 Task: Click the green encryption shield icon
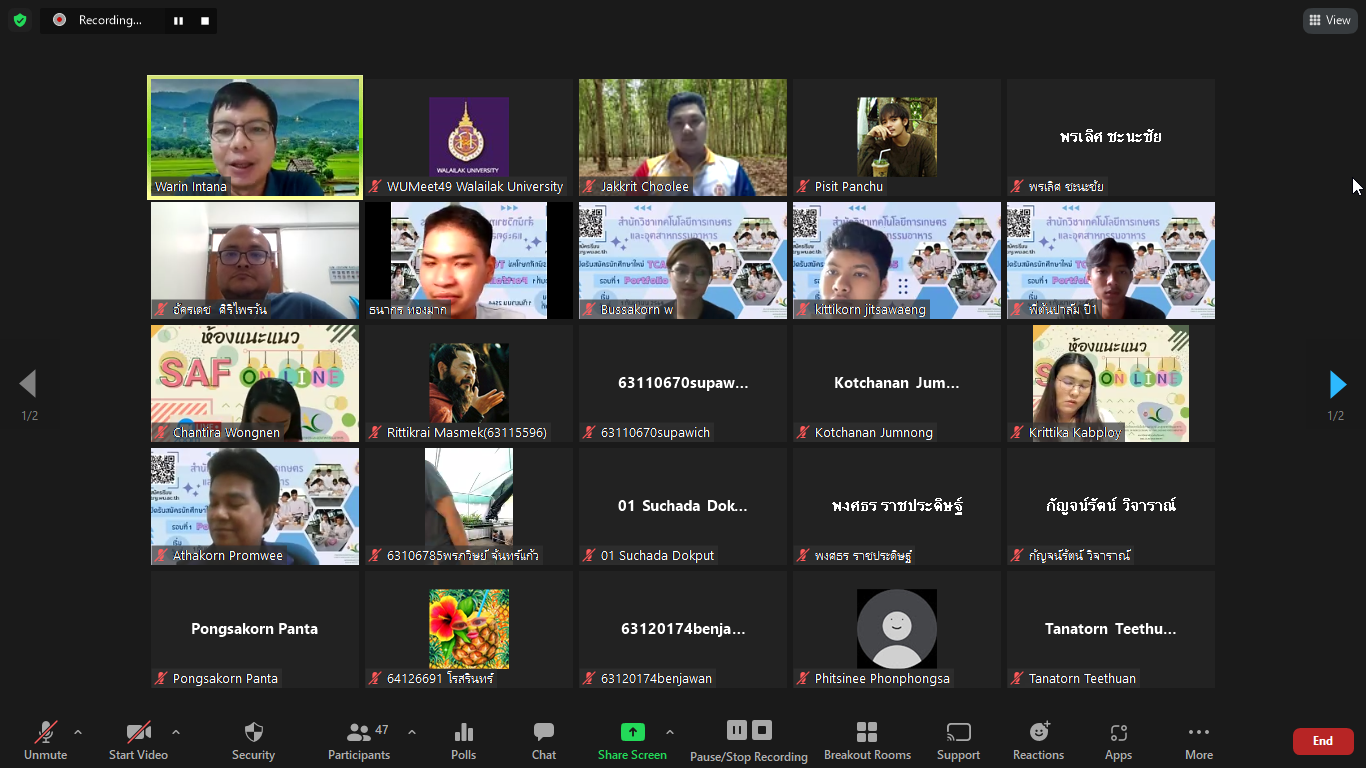tap(20, 20)
